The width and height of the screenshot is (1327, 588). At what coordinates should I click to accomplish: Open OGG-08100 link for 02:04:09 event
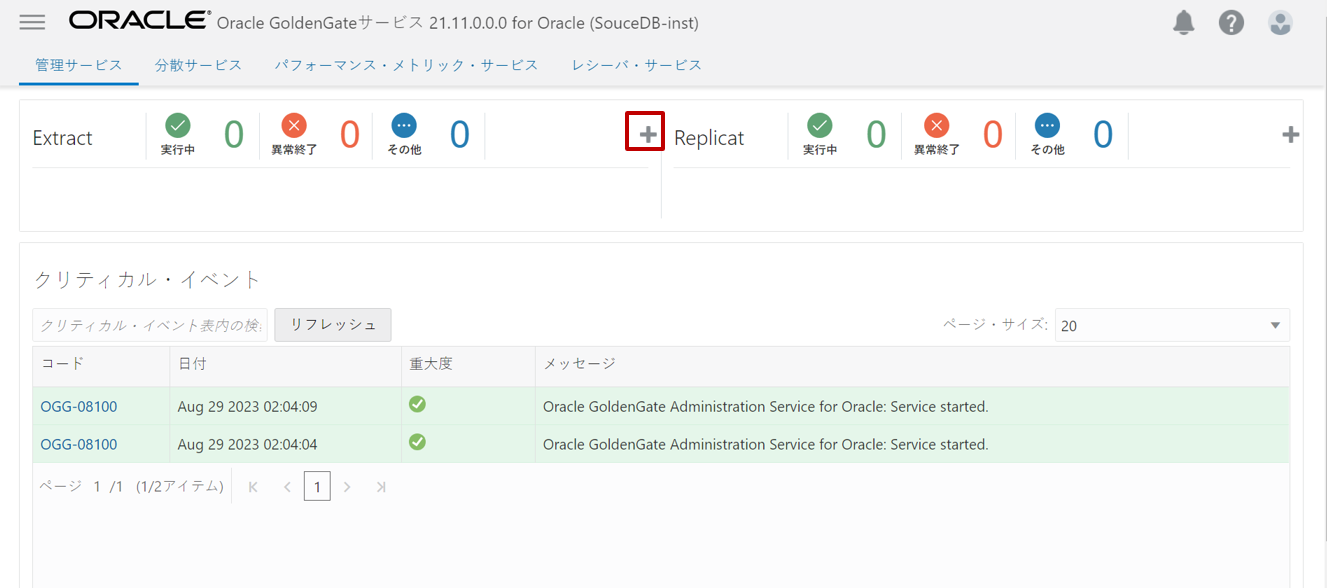point(79,407)
